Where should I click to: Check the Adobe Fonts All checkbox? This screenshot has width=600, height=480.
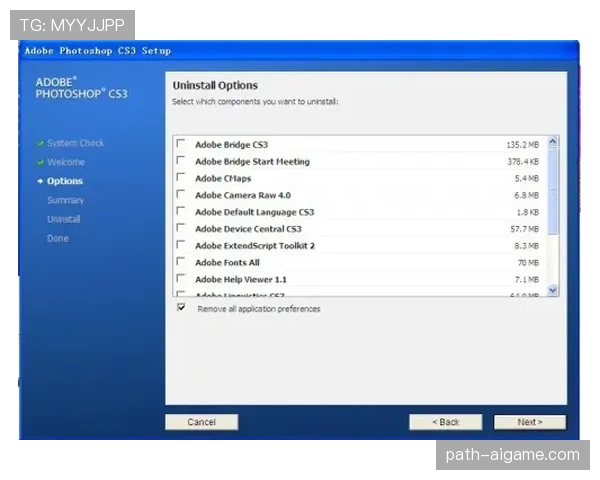click(x=181, y=261)
